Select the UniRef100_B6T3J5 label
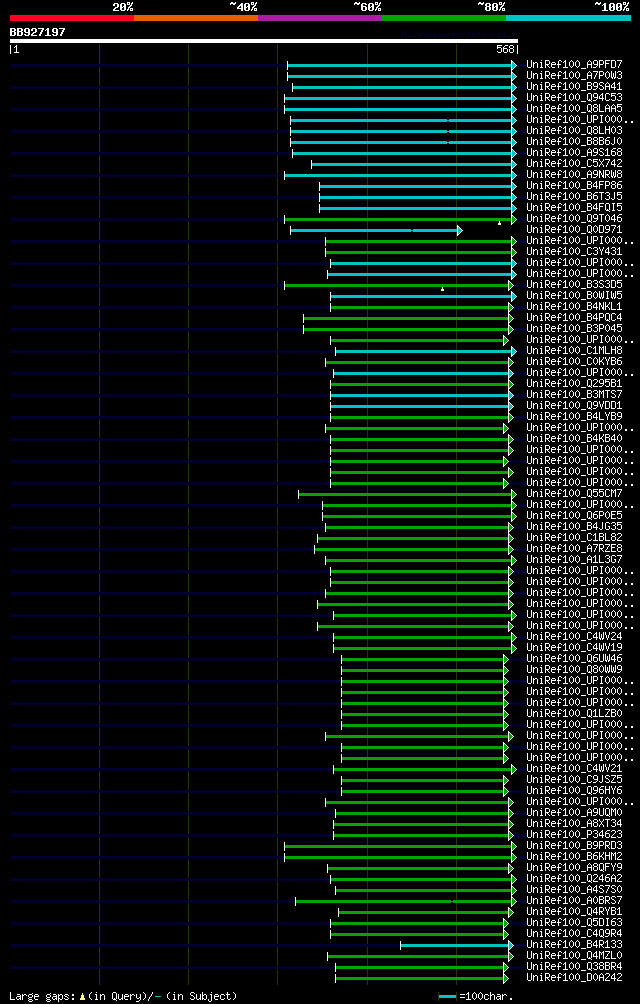This screenshot has width=640, height=1004. tap(574, 197)
